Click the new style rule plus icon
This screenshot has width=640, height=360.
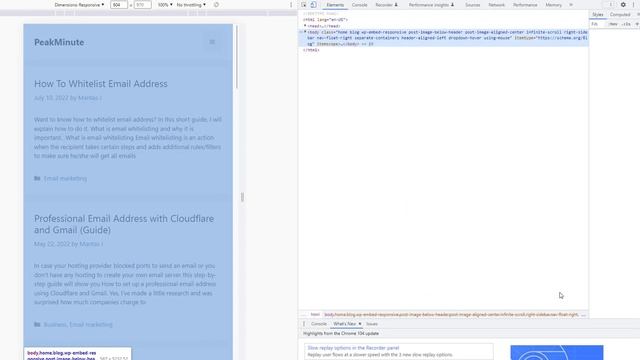point(637,24)
